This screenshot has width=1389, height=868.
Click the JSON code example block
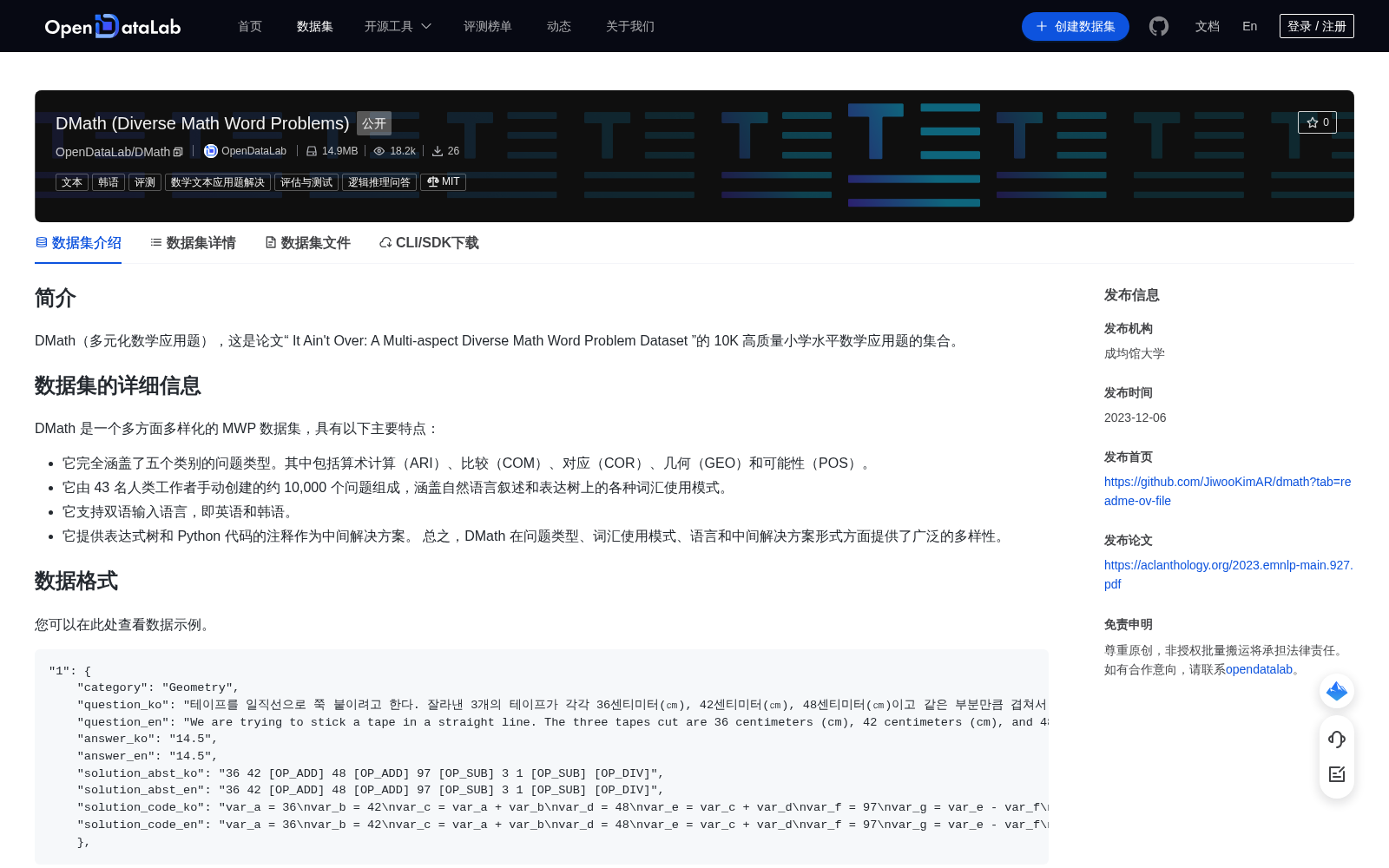point(542,757)
